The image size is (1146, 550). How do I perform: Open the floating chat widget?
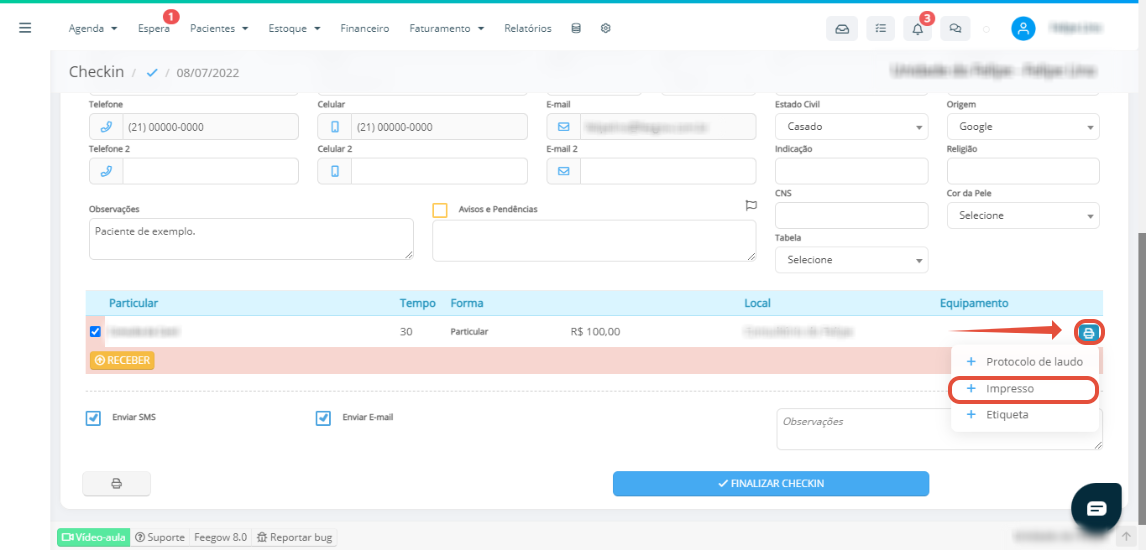click(x=1096, y=508)
